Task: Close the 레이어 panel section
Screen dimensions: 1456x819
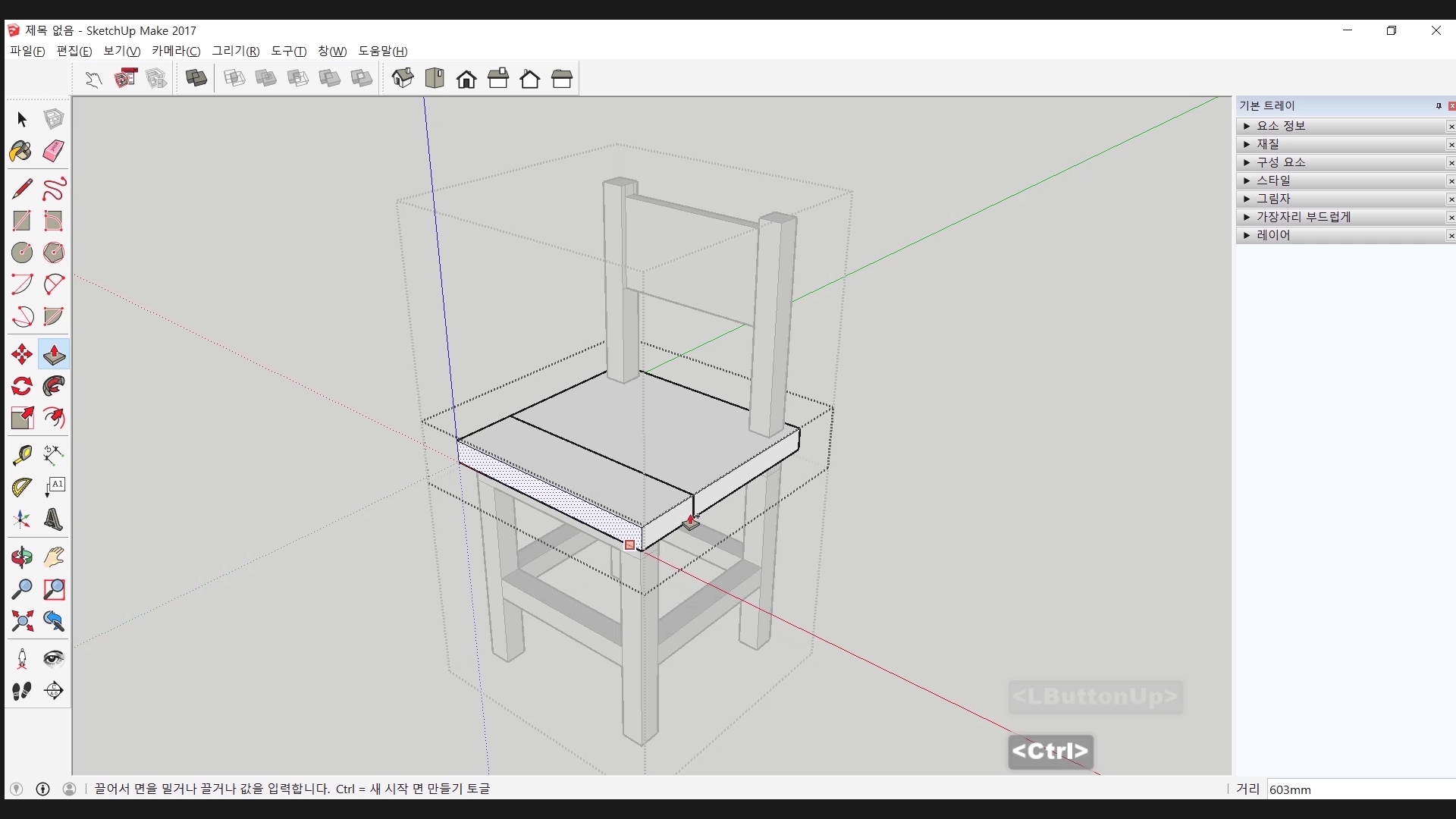Action: [1451, 236]
